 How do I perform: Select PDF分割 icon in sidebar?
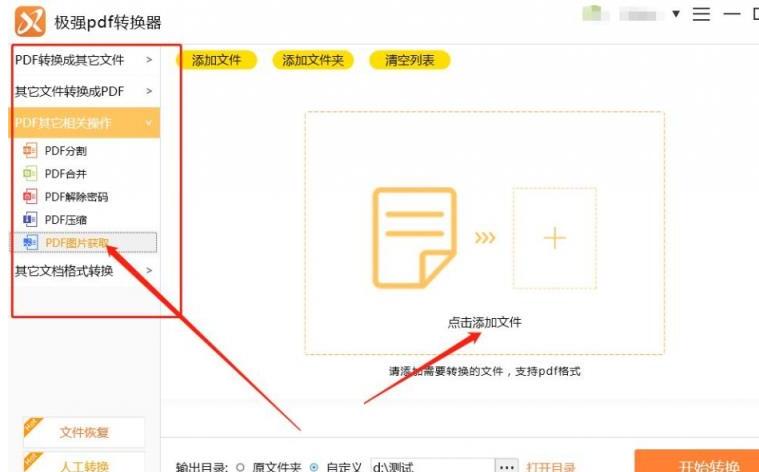(x=30, y=151)
